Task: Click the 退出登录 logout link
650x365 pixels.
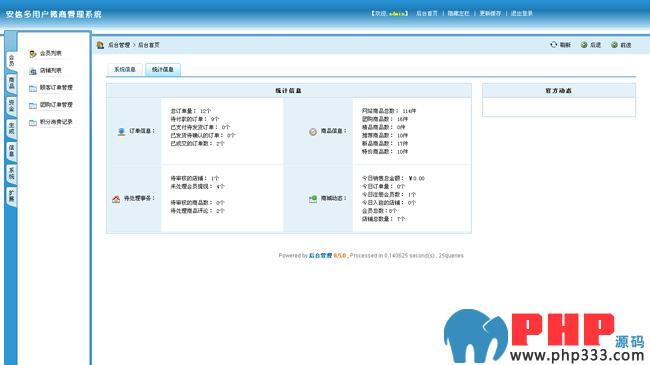Action: pyautogui.click(x=521, y=13)
